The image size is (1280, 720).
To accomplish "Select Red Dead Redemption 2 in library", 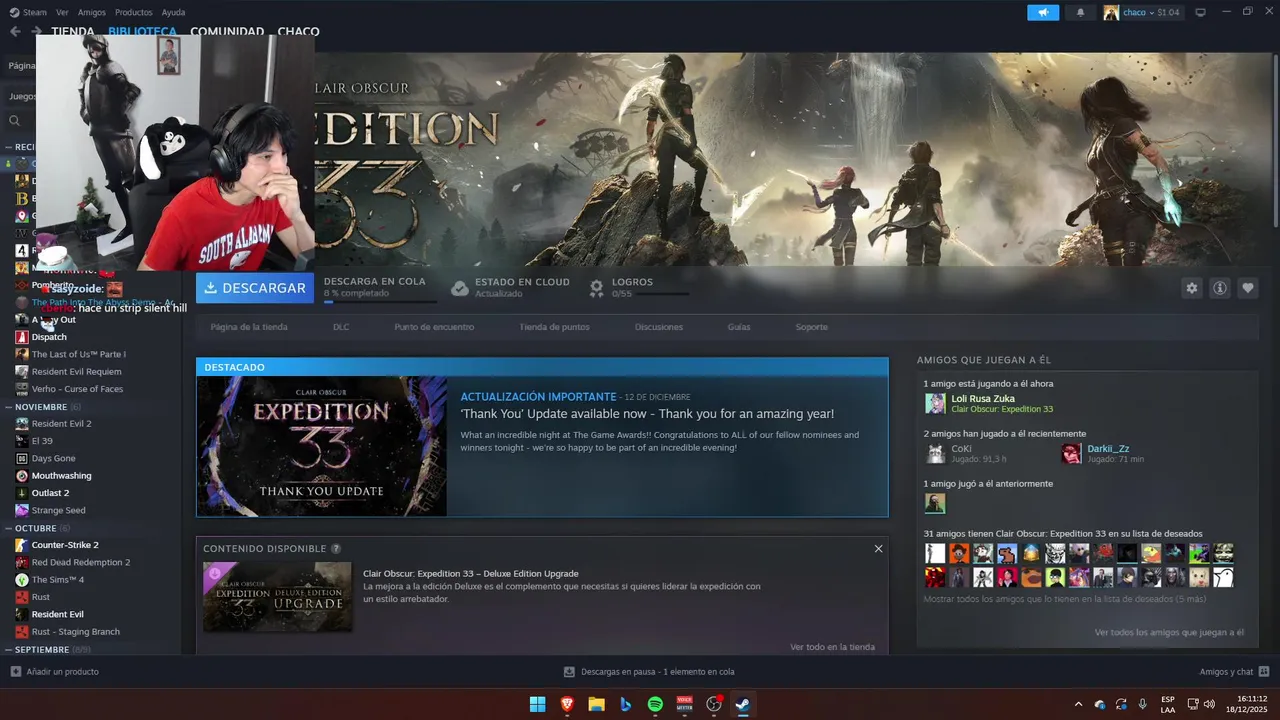I will pos(81,562).
